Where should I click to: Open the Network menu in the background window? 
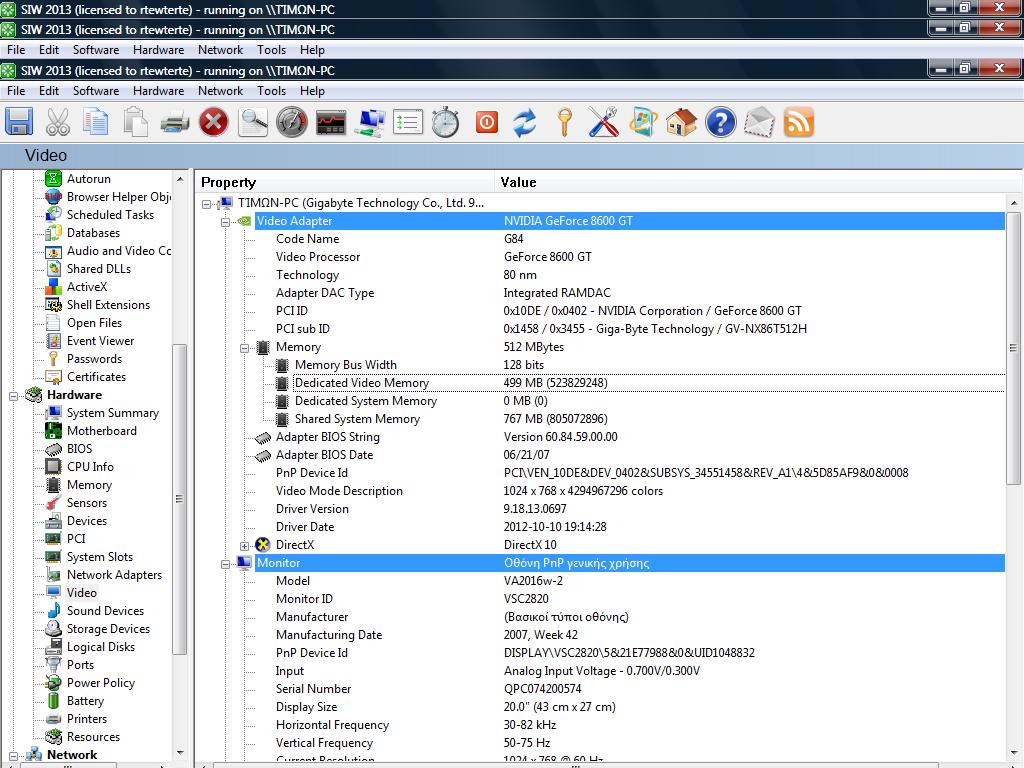pyautogui.click(x=221, y=50)
